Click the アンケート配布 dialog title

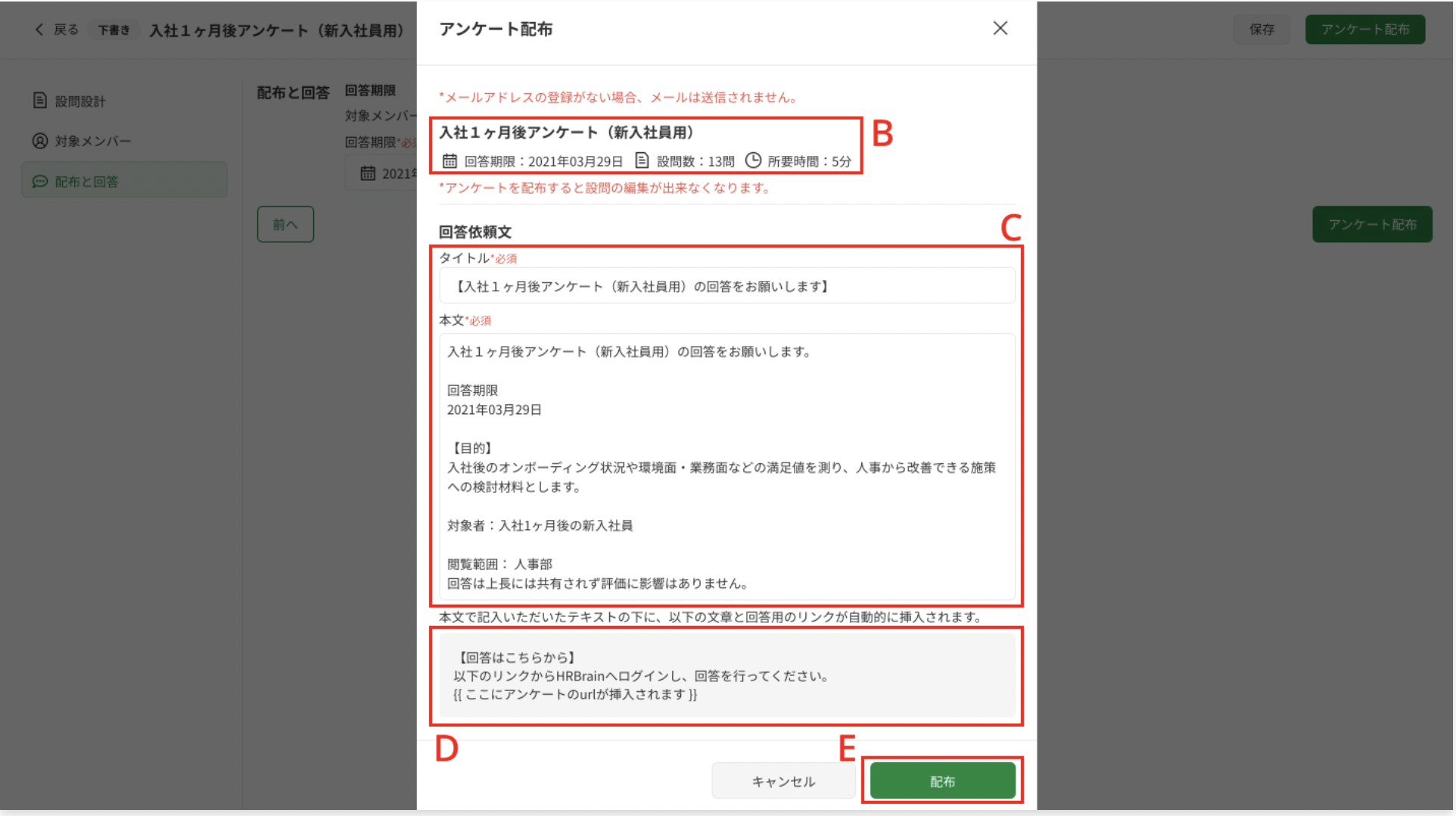(496, 29)
